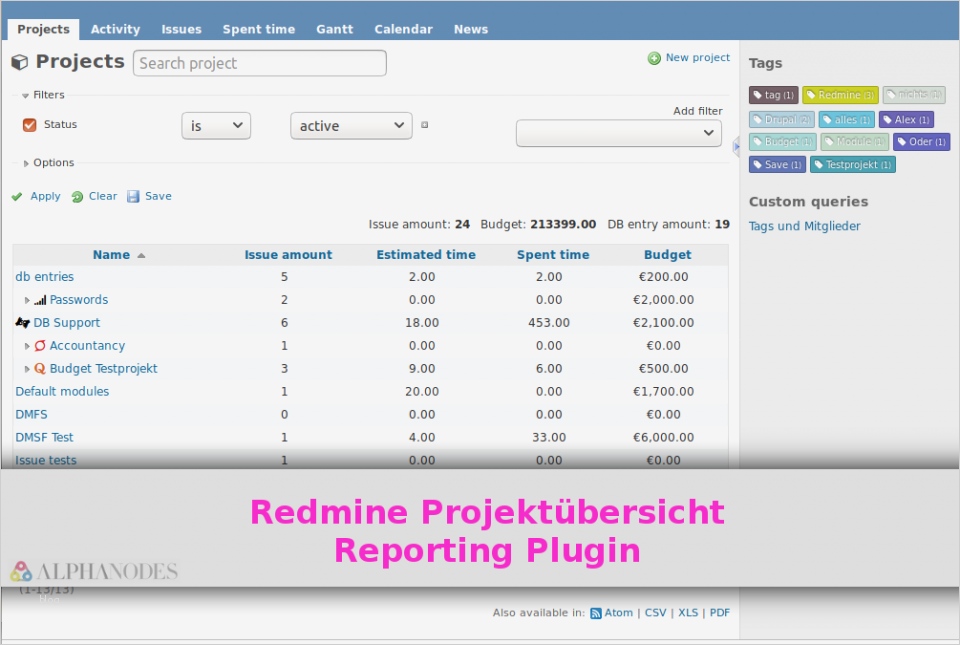
Task: Click inside the Search project field
Action: tap(260, 63)
